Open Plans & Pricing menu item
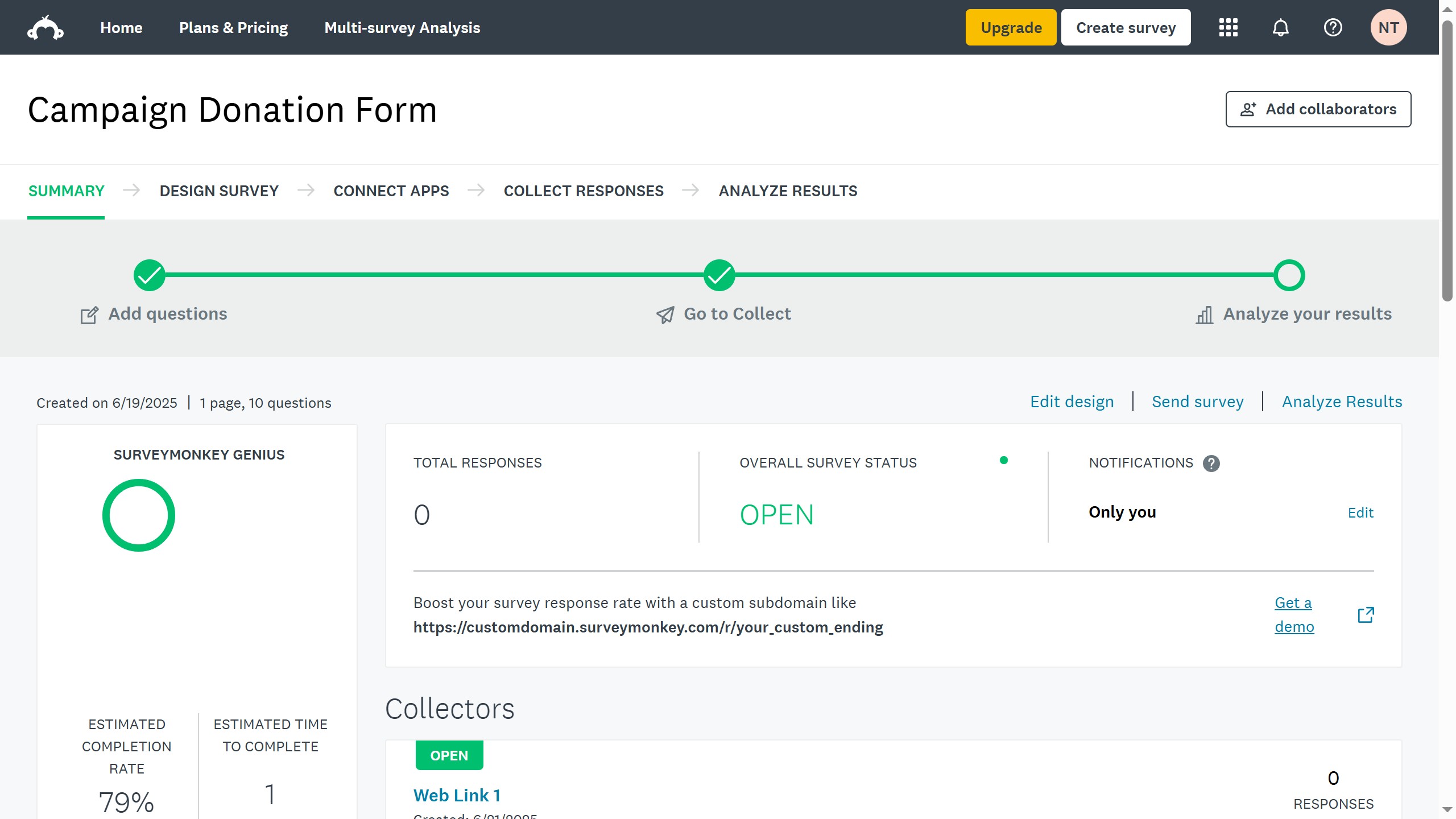Viewport: 1456px width, 819px height. tap(233, 28)
